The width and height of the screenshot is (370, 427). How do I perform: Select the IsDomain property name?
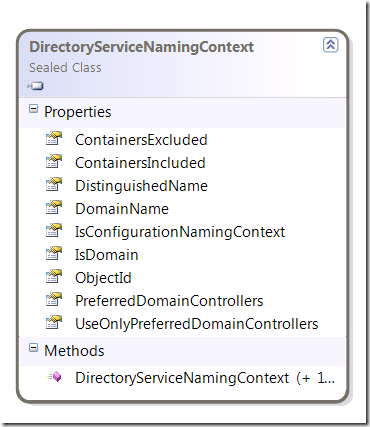[106, 255]
